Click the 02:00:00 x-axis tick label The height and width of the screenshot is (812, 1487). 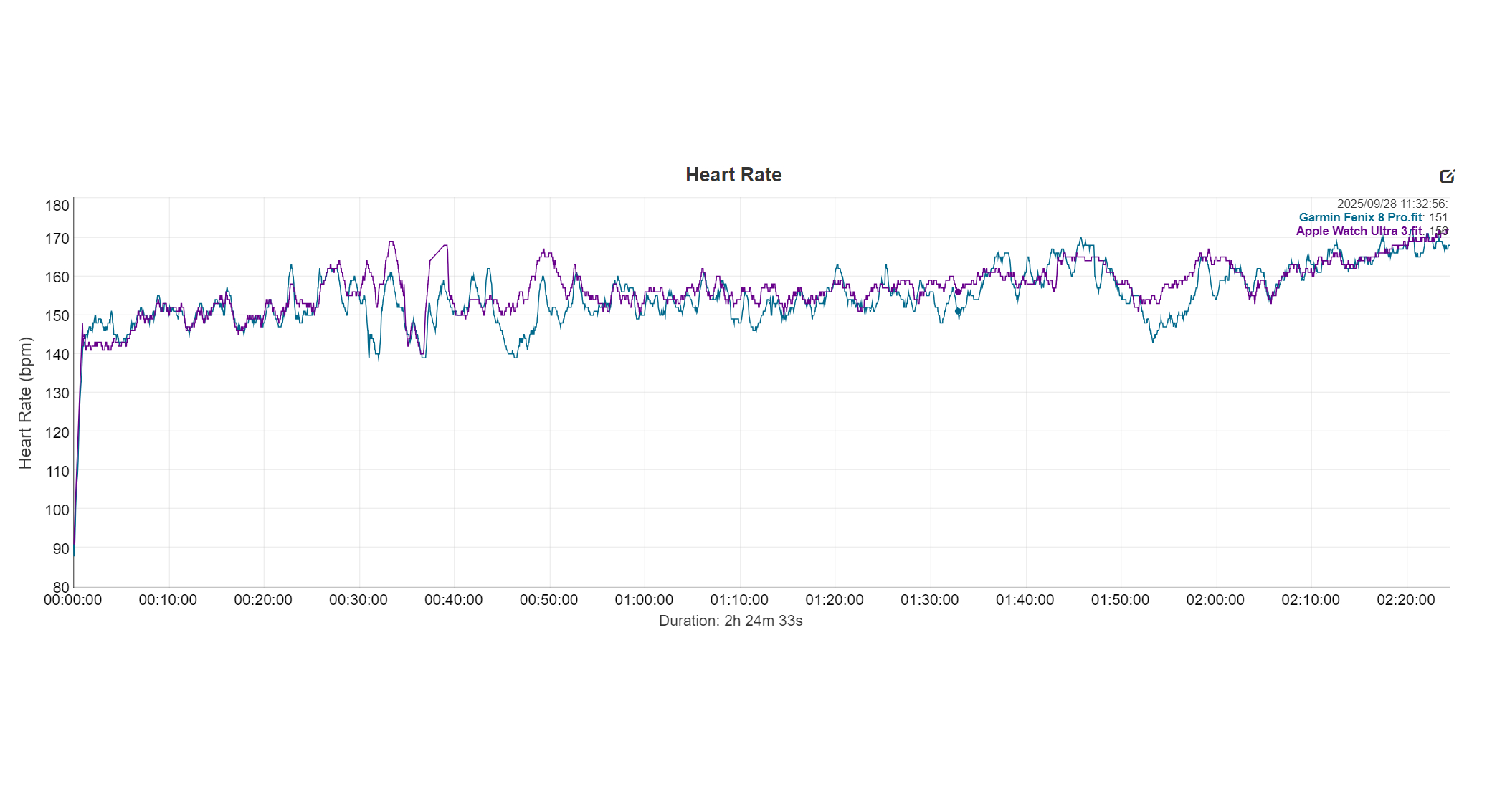point(1215,600)
